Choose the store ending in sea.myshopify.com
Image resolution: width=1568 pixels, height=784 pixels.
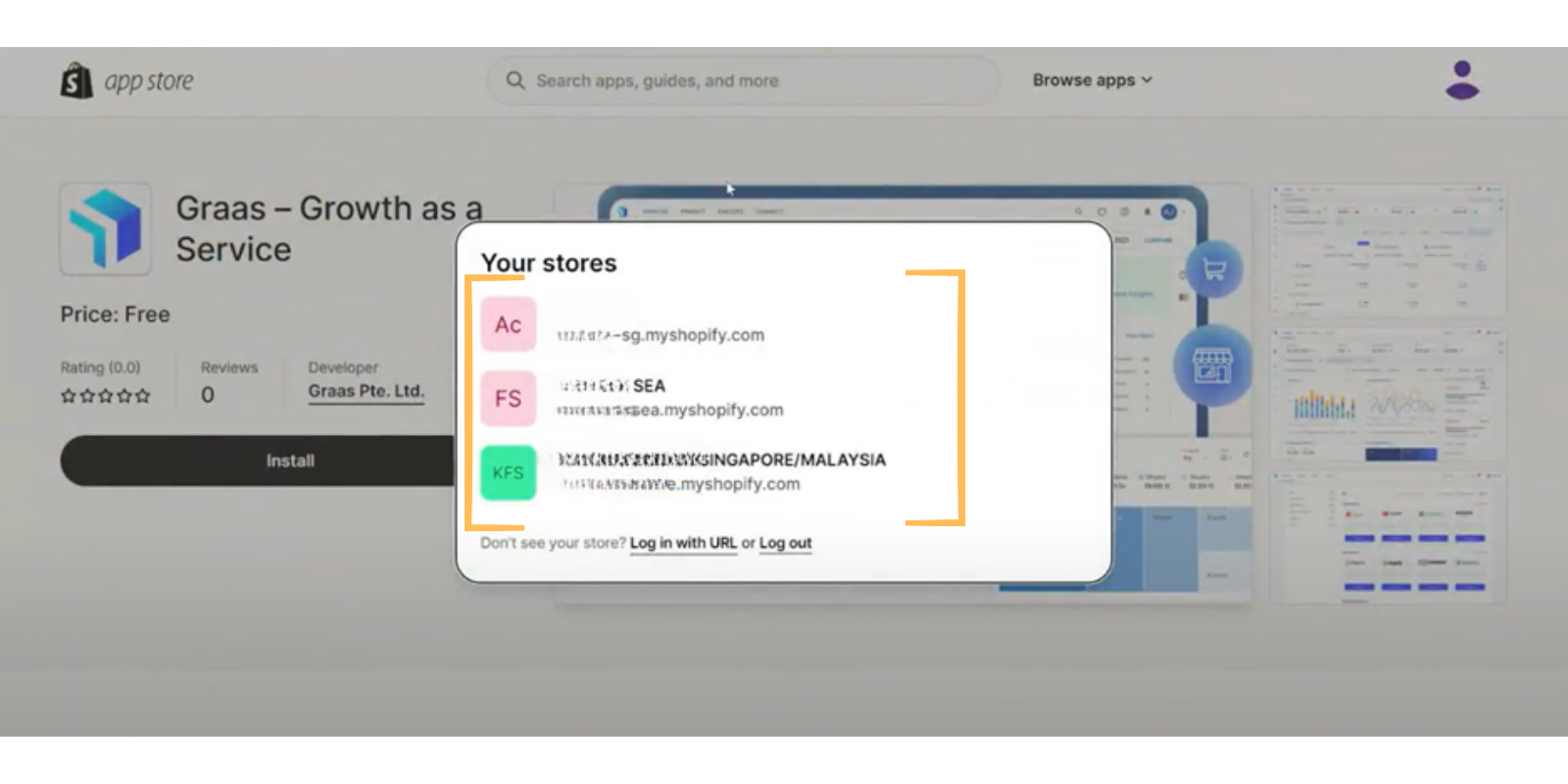coord(670,410)
